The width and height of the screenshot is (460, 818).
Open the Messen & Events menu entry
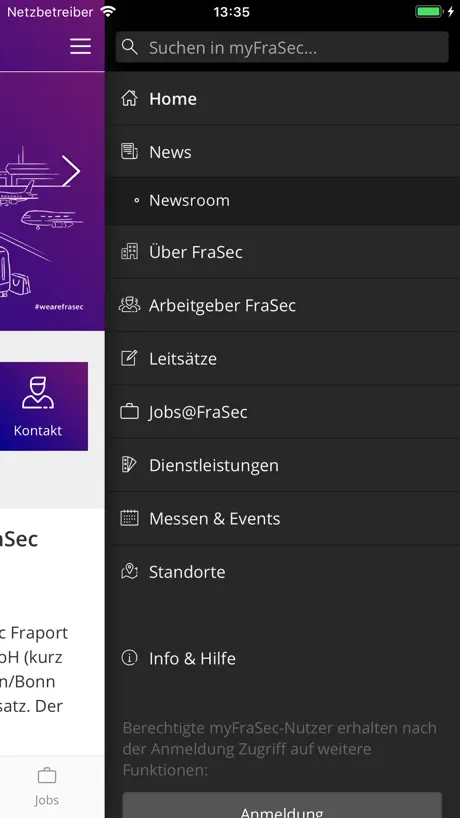pyautogui.click(x=282, y=518)
